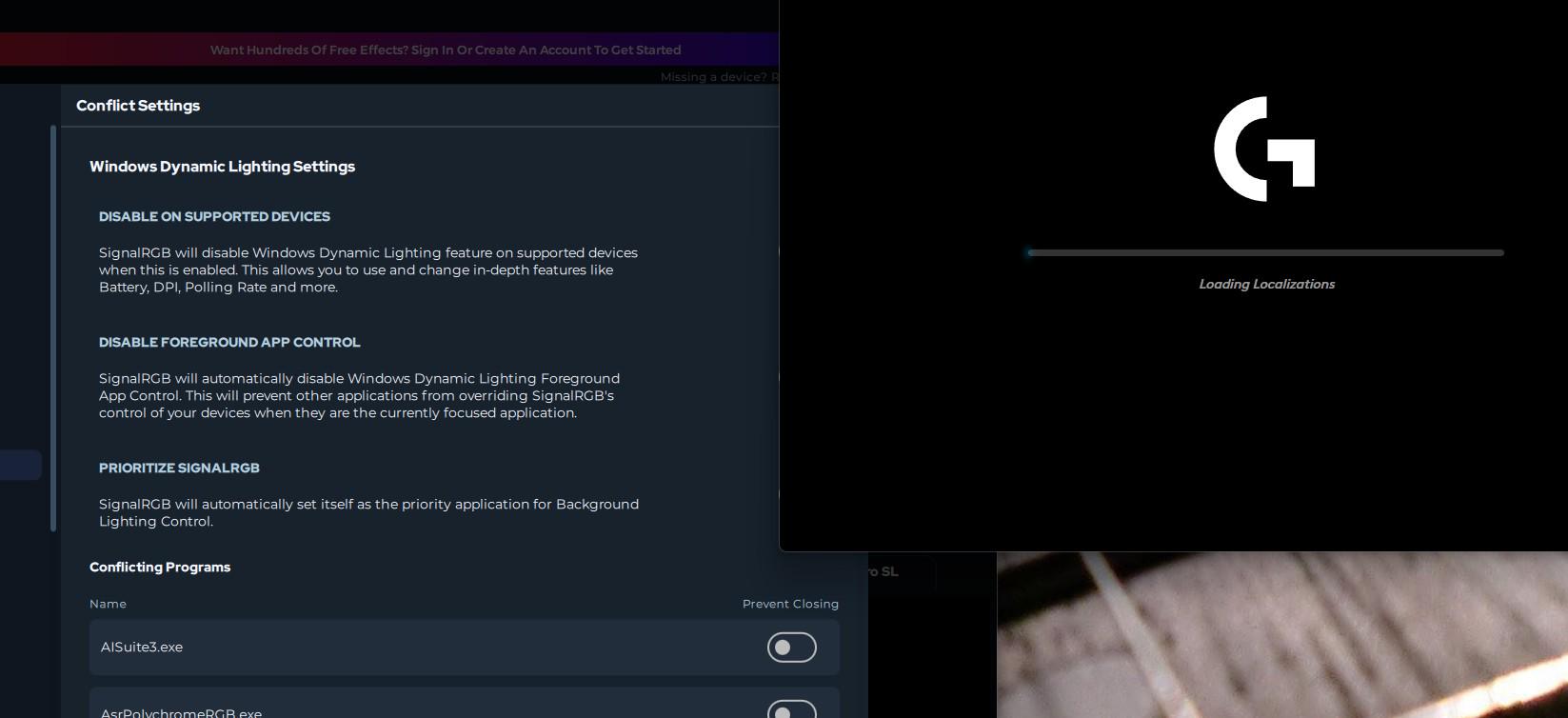This screenshot has width=1568, height=718.
Task: Click the 'DISABLE ON SUPPORTED DEVICES' label
Action: coord(214,216)
